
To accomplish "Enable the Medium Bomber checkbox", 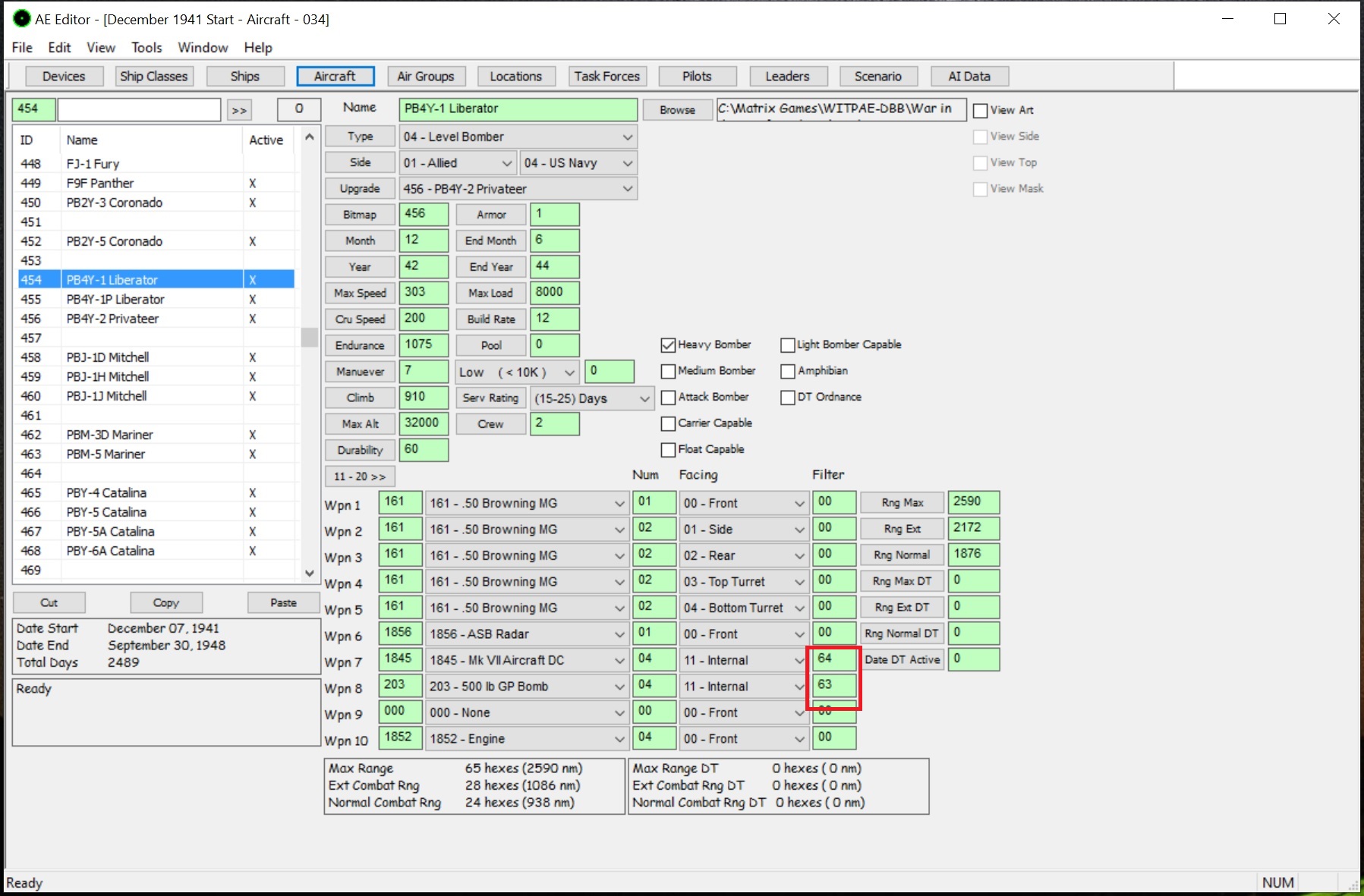I will (668, 371).
